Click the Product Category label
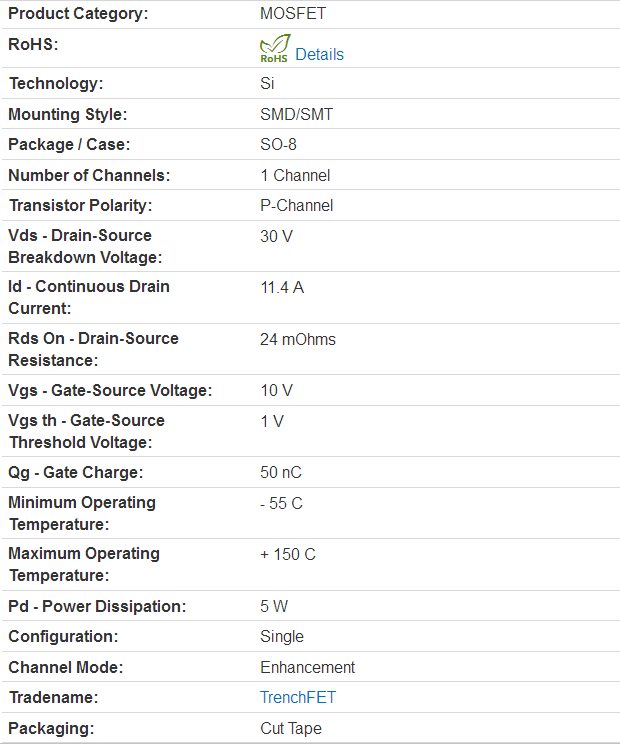 (x=78, y=13)
